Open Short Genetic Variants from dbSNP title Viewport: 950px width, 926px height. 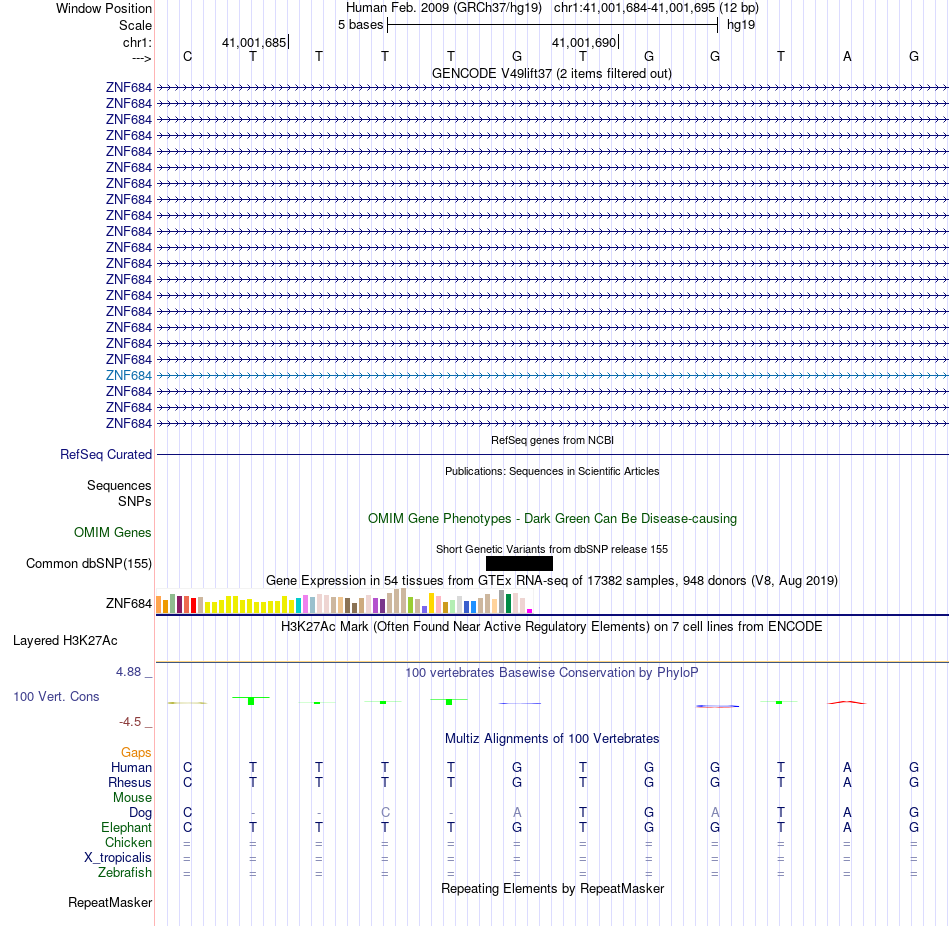pos(552,549)
